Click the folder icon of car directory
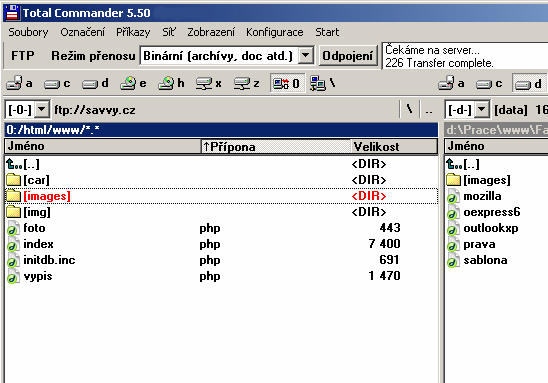Viewport: 548px width, 383px height. coord(13,180)
